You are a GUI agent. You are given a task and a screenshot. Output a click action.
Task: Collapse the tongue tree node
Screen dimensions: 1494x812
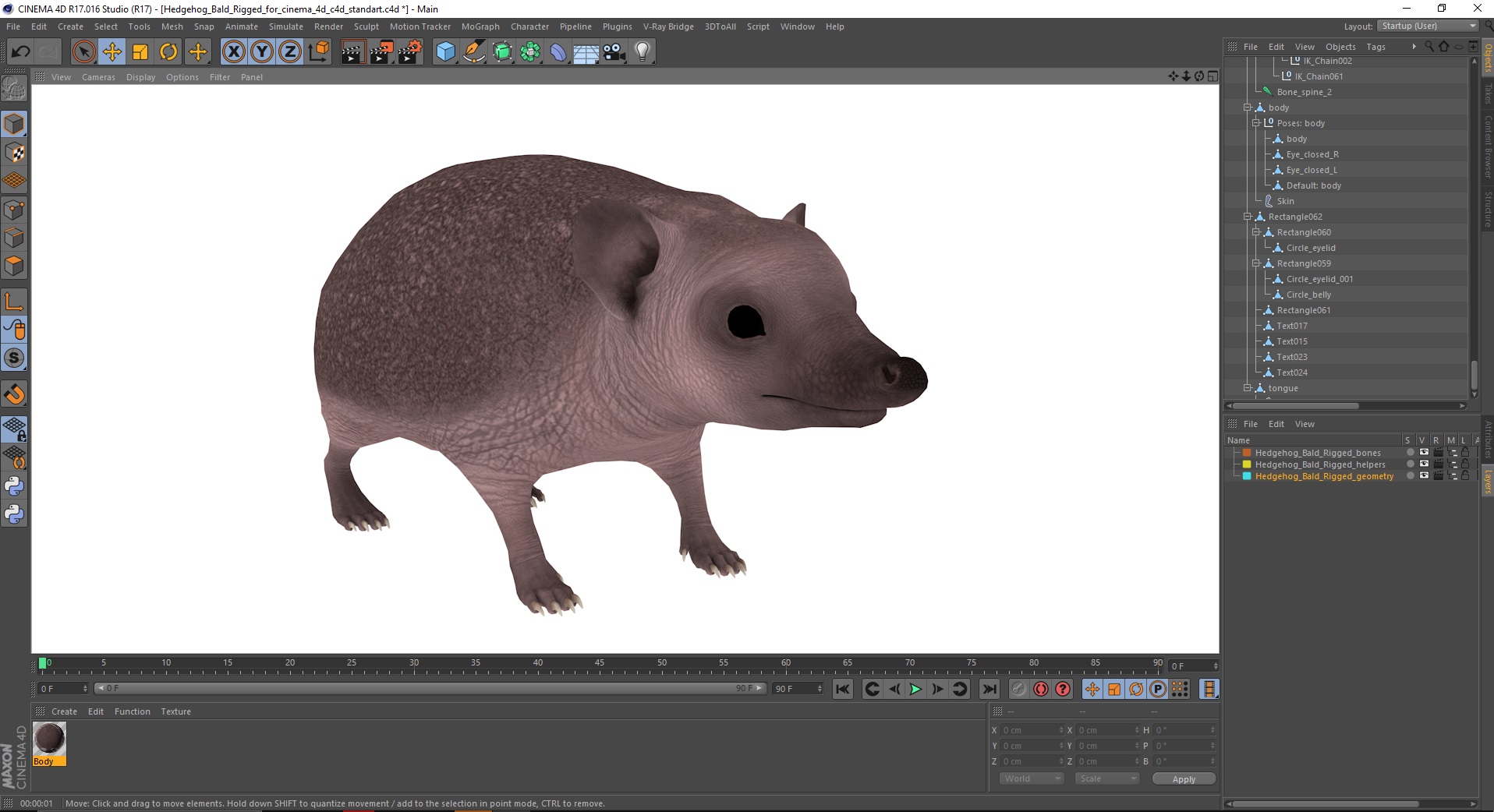1247,388
